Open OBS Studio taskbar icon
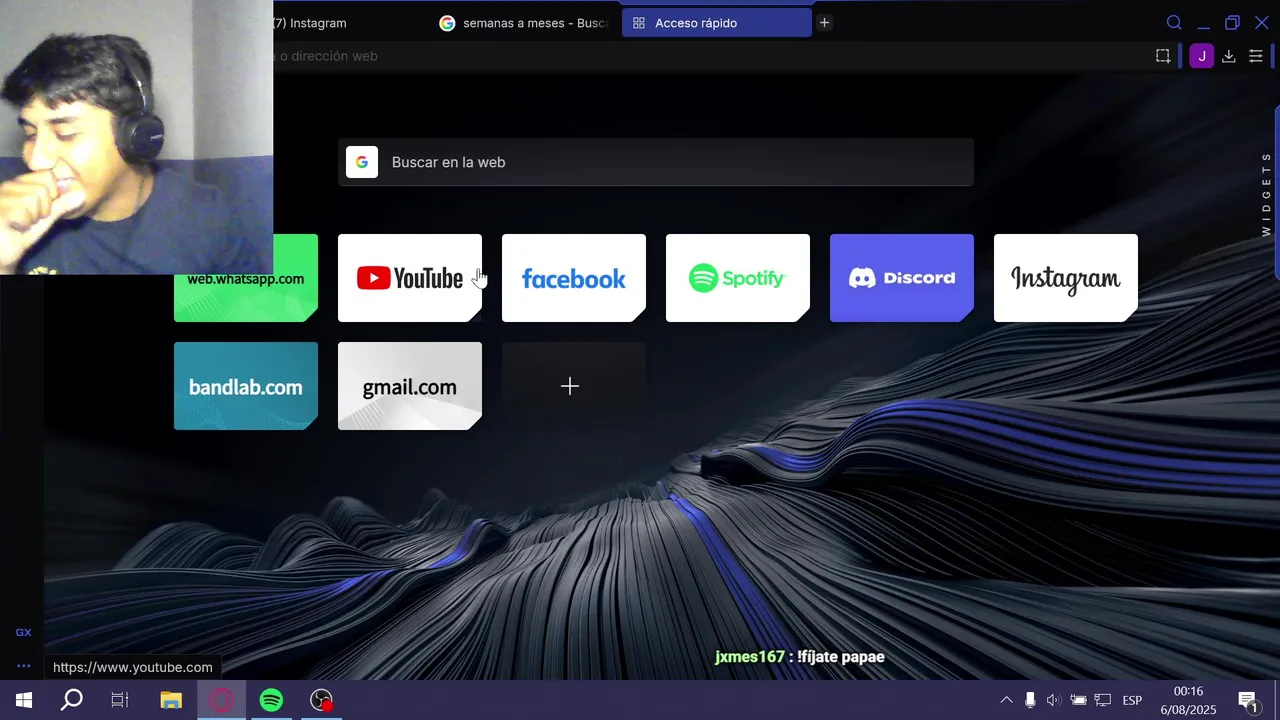 (321, 700)
